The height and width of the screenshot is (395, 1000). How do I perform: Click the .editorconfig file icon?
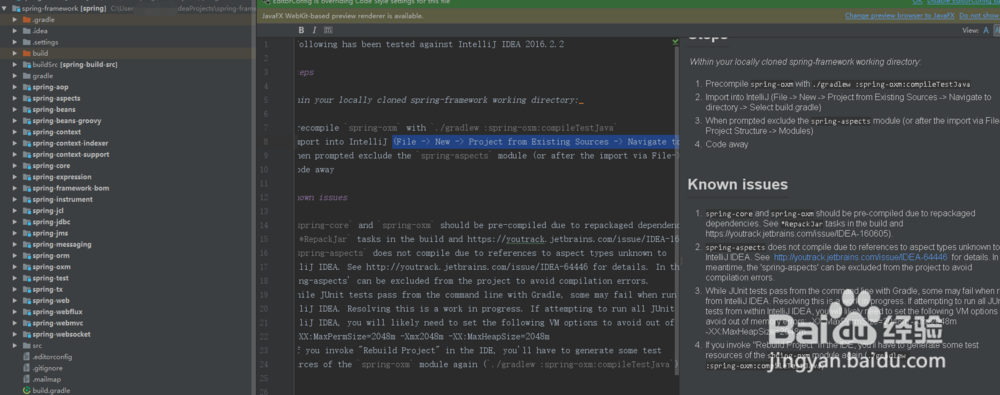tap(26, 356)
